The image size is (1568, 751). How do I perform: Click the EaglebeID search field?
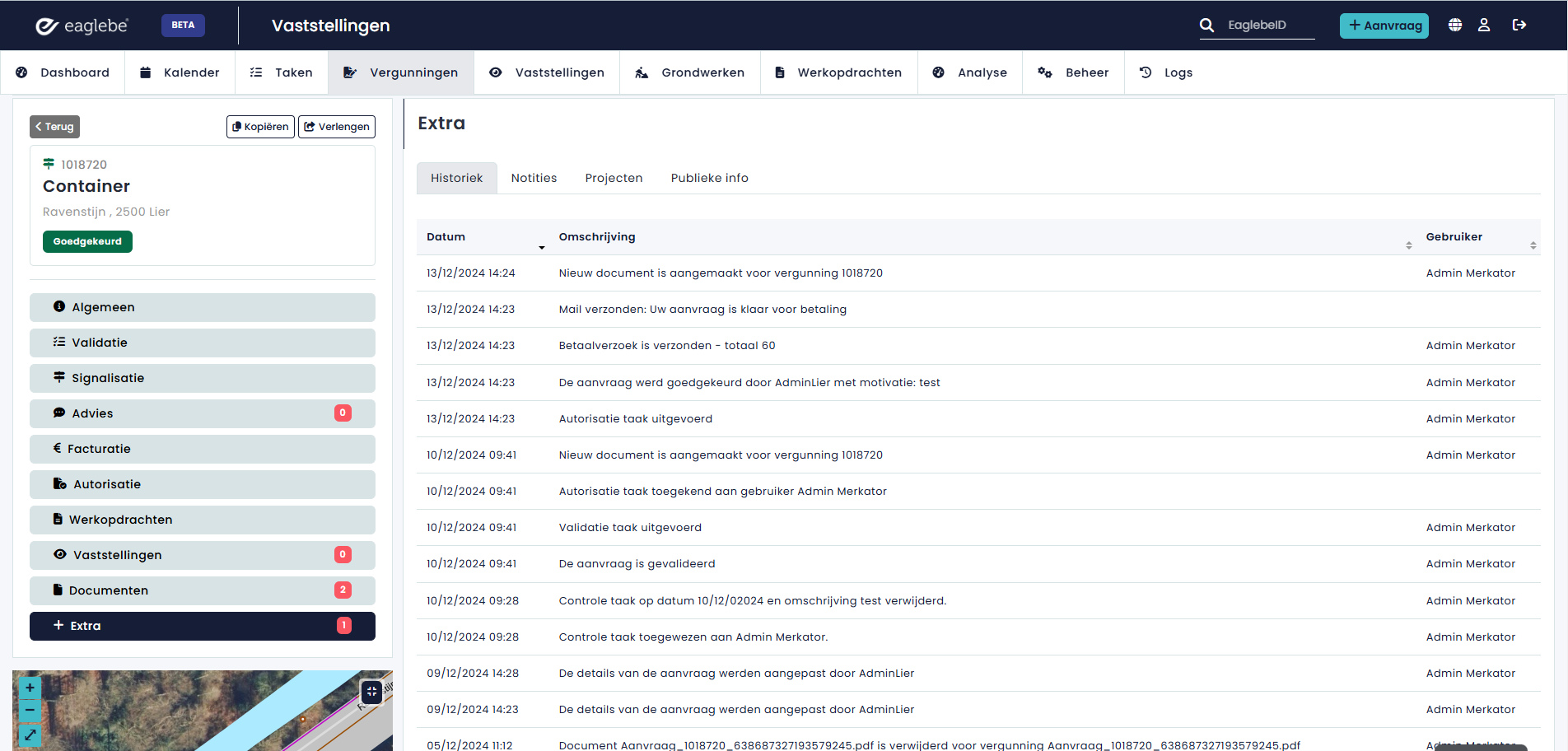(1269, 26)
